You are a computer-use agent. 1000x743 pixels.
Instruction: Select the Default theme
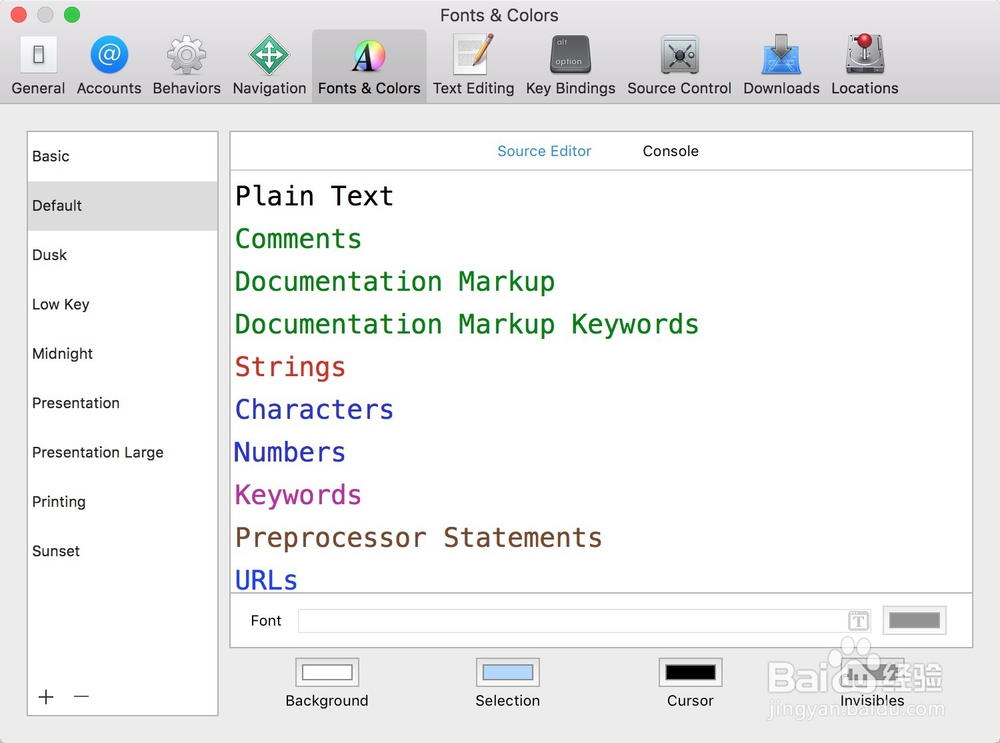122,205
